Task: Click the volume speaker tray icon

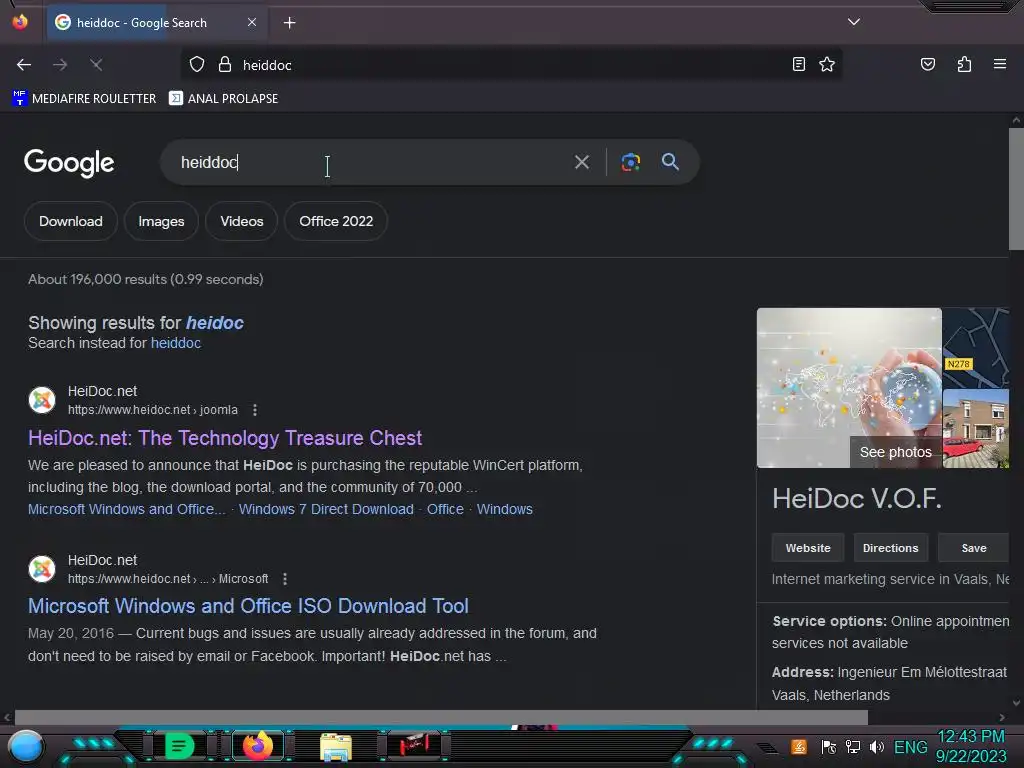Action: [876, 746]
